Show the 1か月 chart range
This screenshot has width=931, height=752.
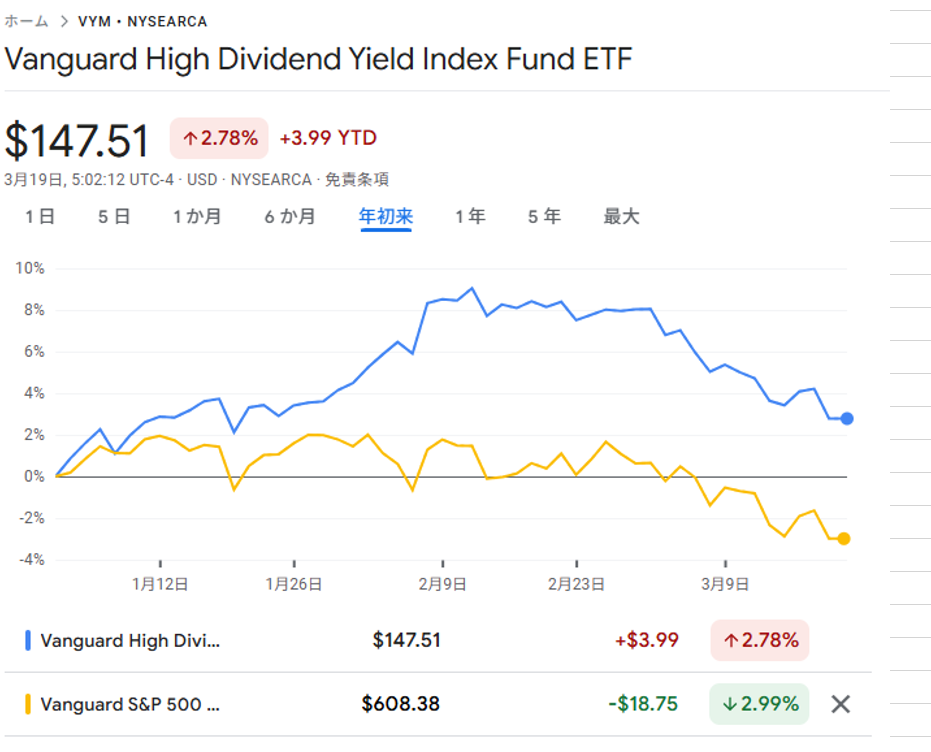pyautogui.click(x=197, y=216)
